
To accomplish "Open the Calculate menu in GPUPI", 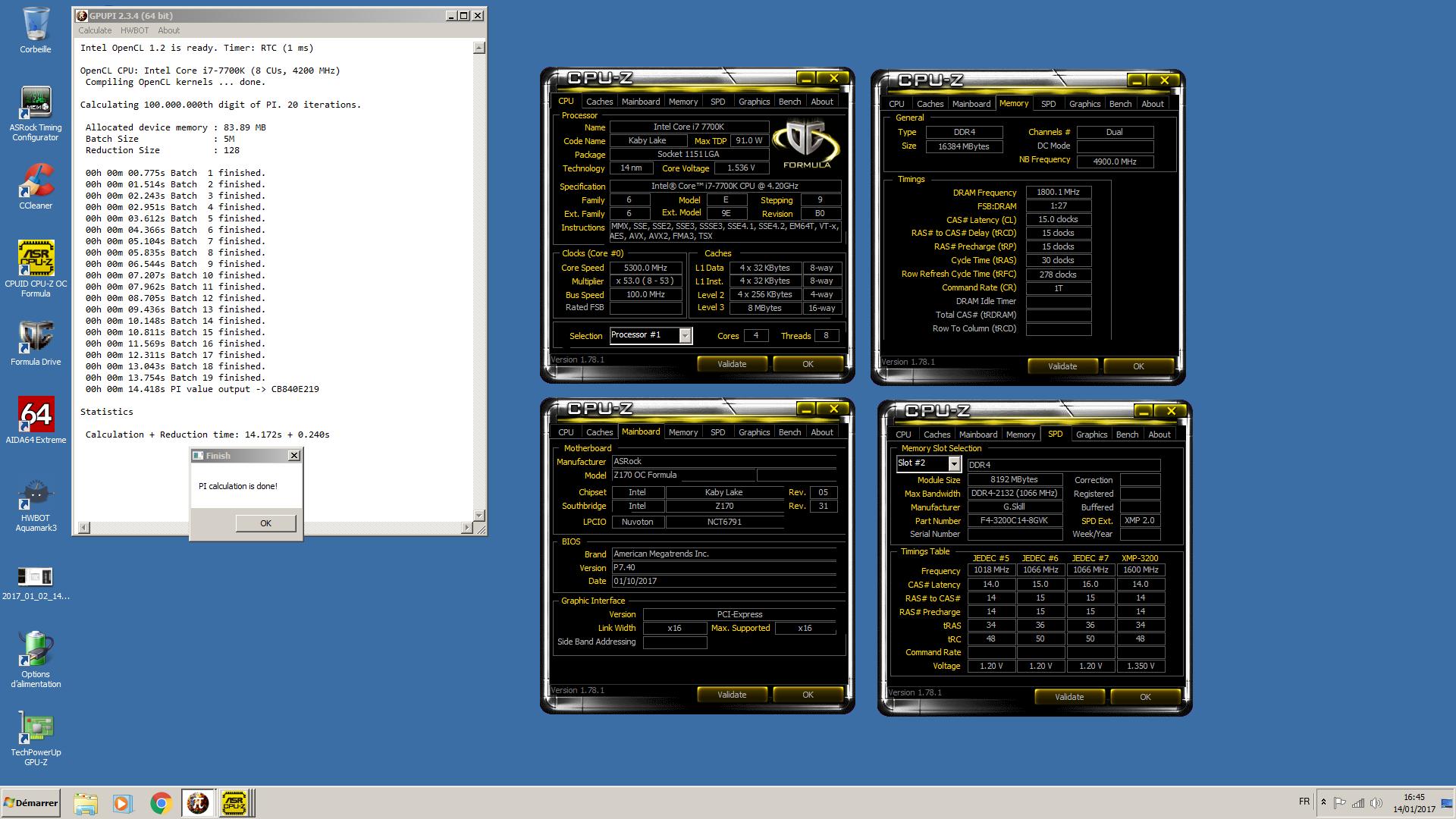I will 95,30.
